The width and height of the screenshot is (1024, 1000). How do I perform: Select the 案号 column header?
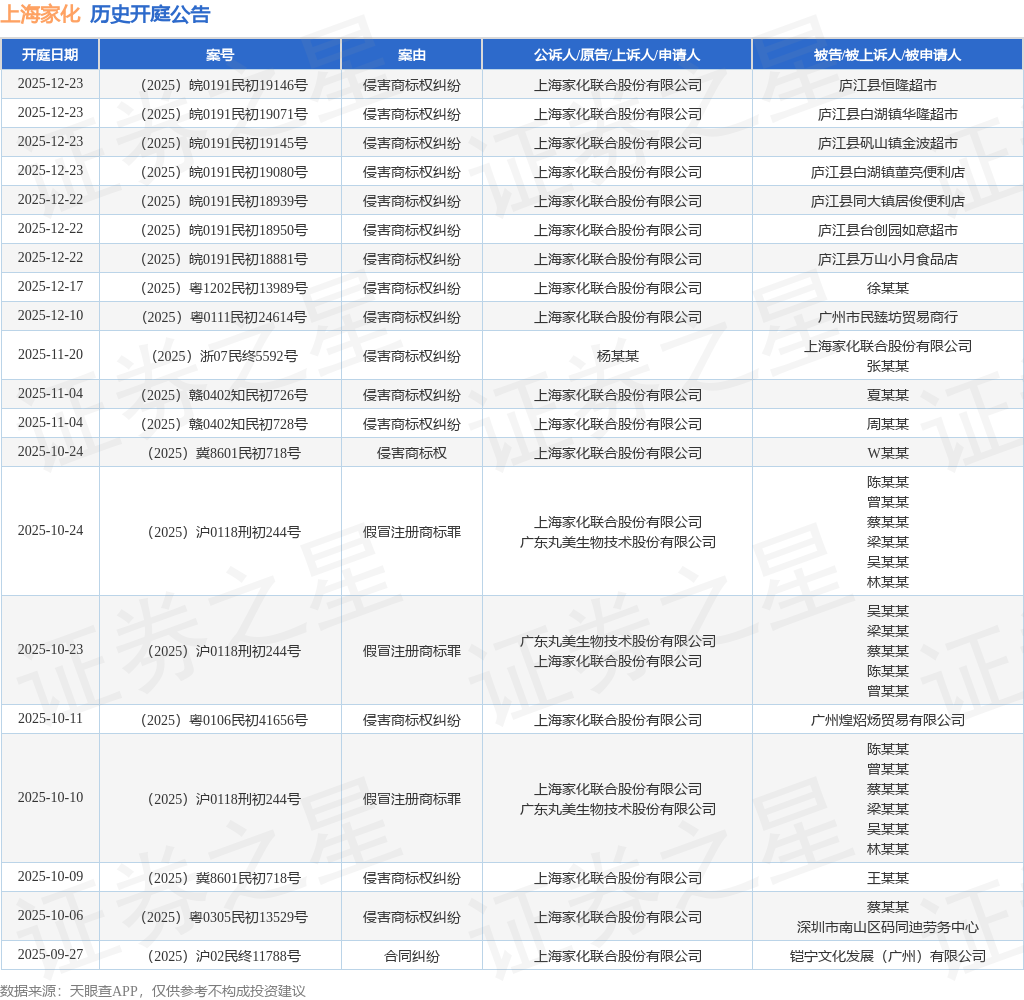[220, 55]
